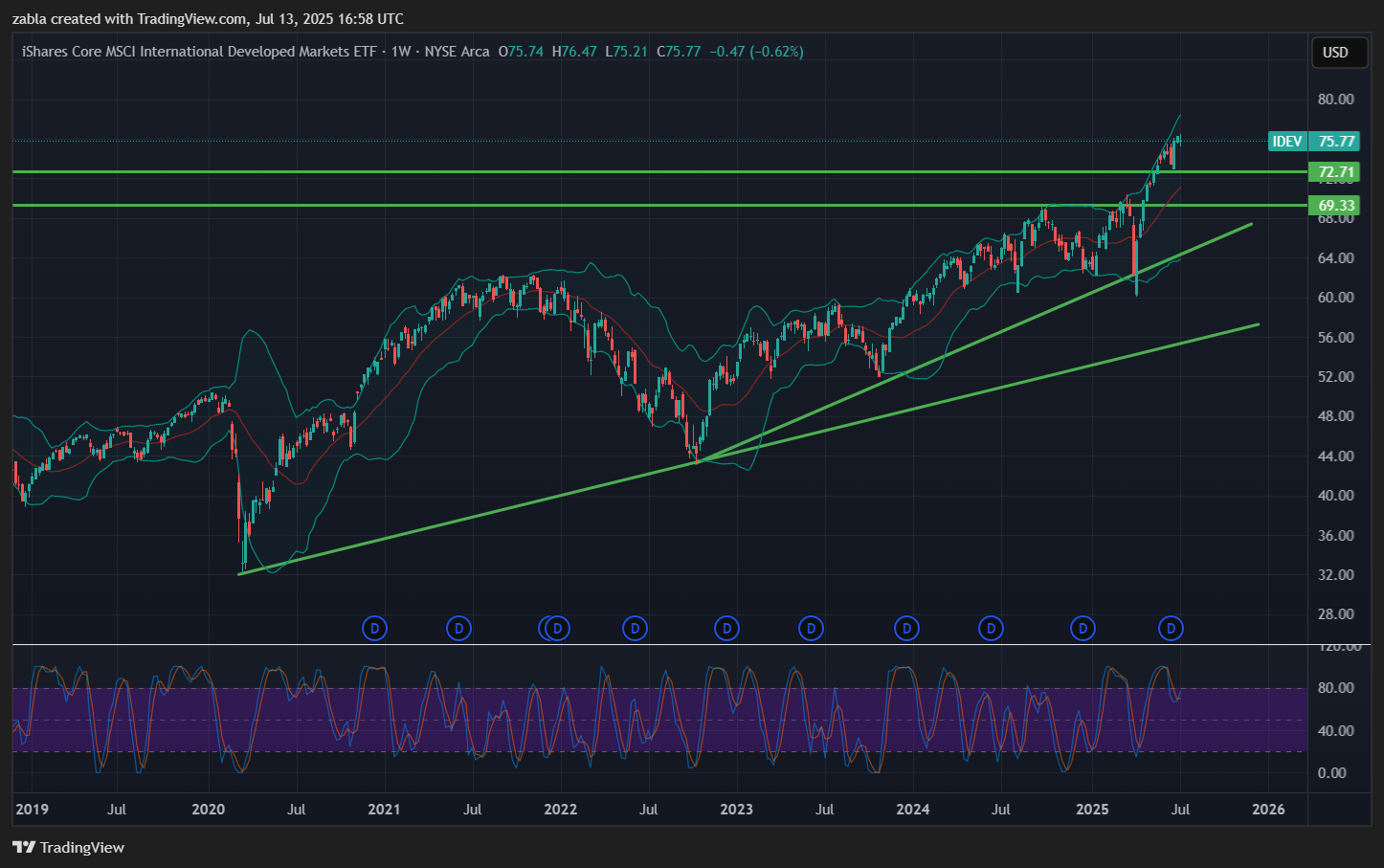Click the 80.00 level on the oscillator scale

click(1335, 688)
